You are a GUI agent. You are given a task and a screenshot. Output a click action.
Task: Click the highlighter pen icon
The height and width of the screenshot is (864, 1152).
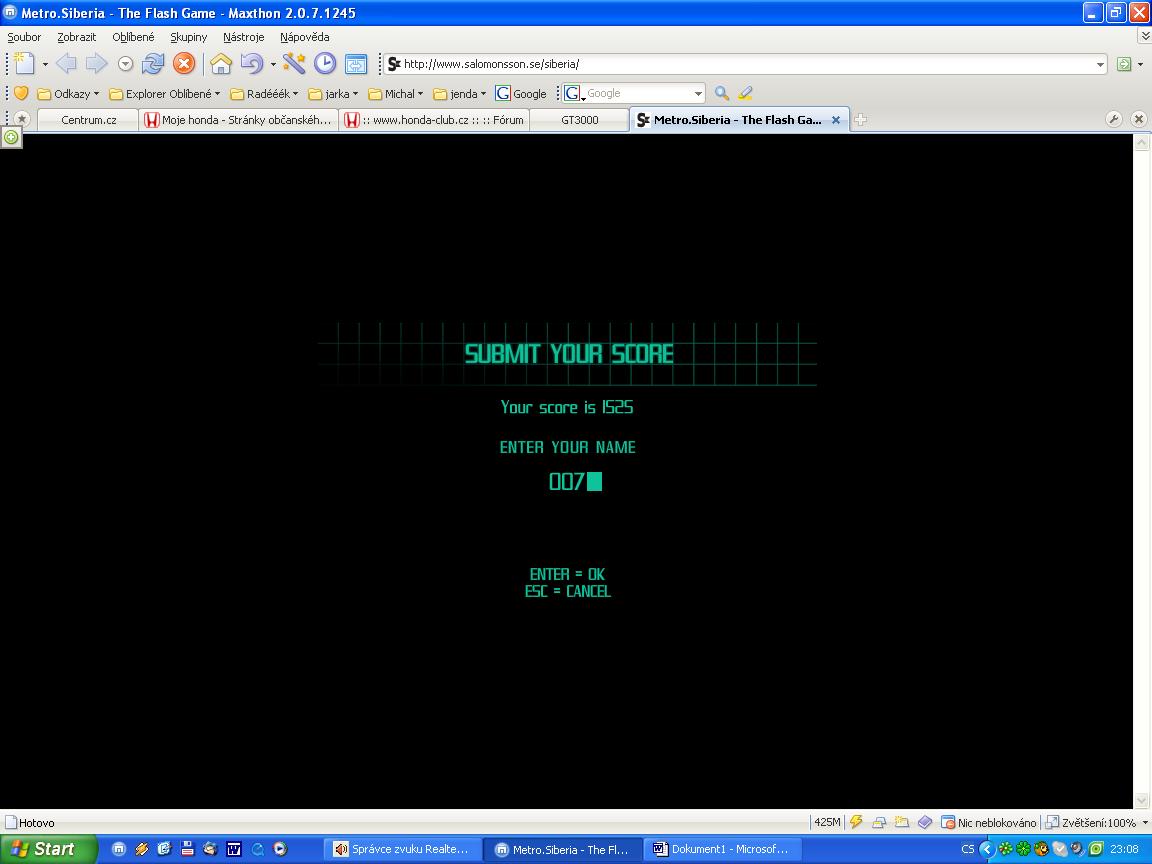click(x=745, y=93)
